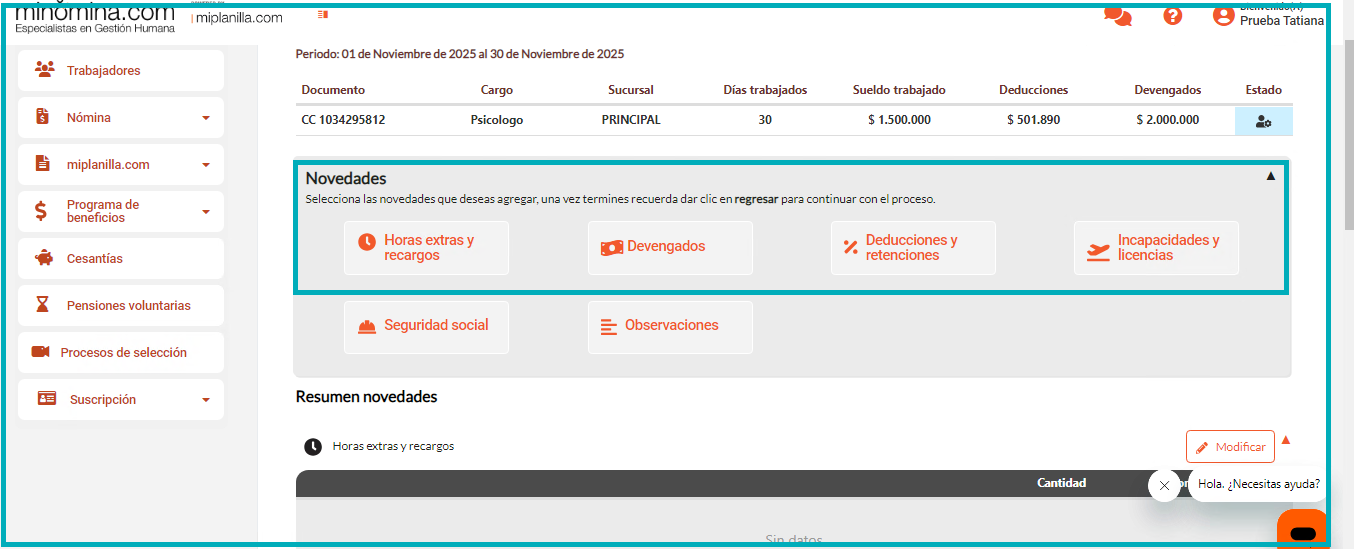This screenshot has width=1354, height=549.
Task: Open the Observaciones card
Action: pyautogui.click(x=670, y=327)
